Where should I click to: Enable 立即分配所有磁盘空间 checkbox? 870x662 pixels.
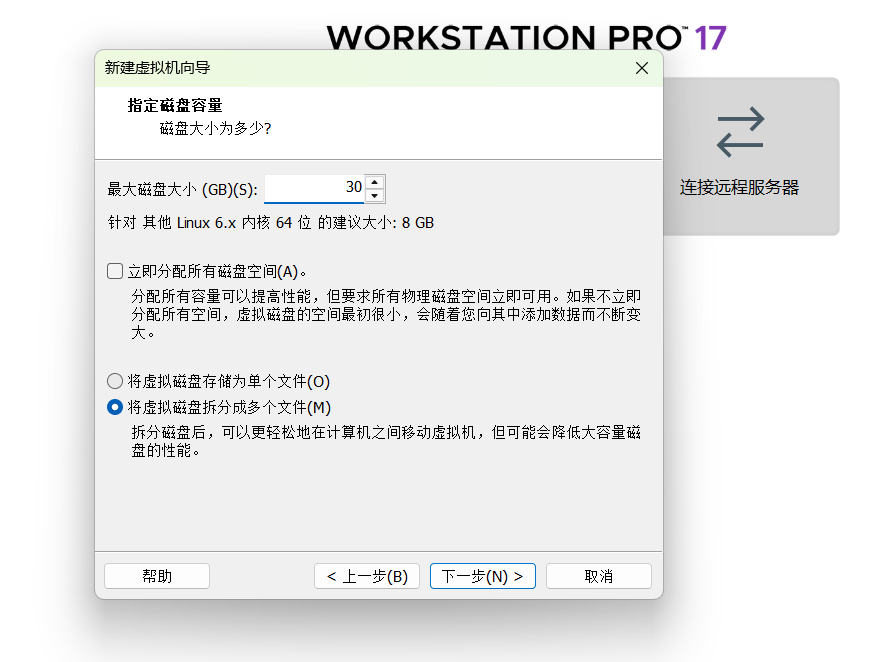(x=115, y=271)
